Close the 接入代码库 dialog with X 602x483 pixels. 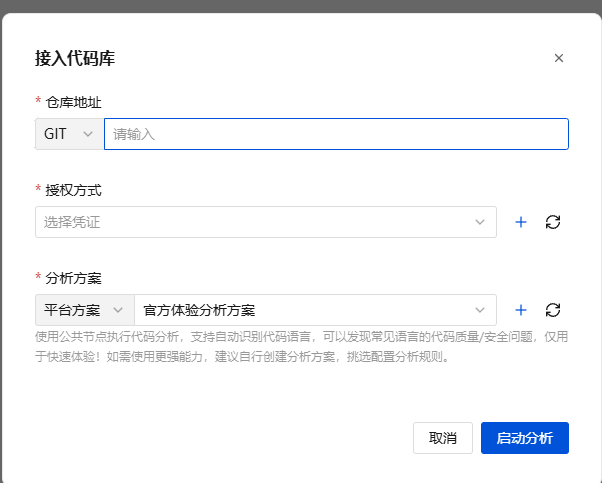(559, 58)
